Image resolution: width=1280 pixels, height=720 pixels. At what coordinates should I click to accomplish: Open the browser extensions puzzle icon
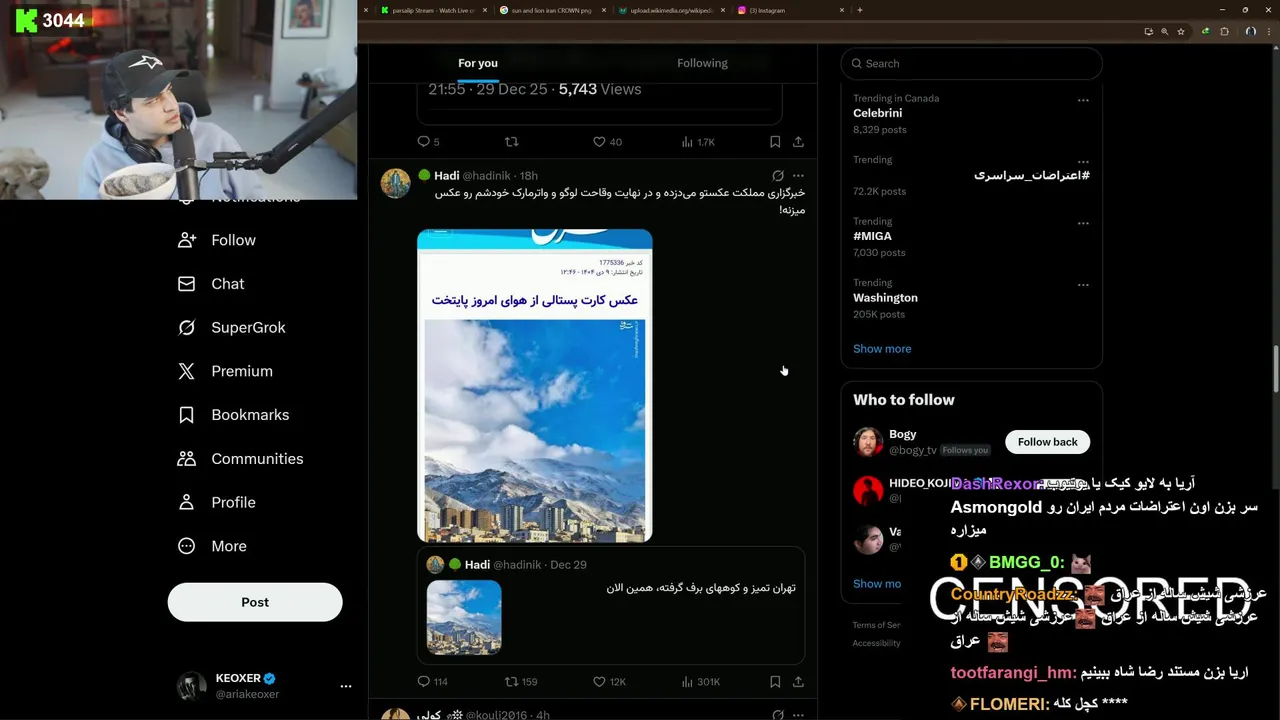tap(1224, 32)
